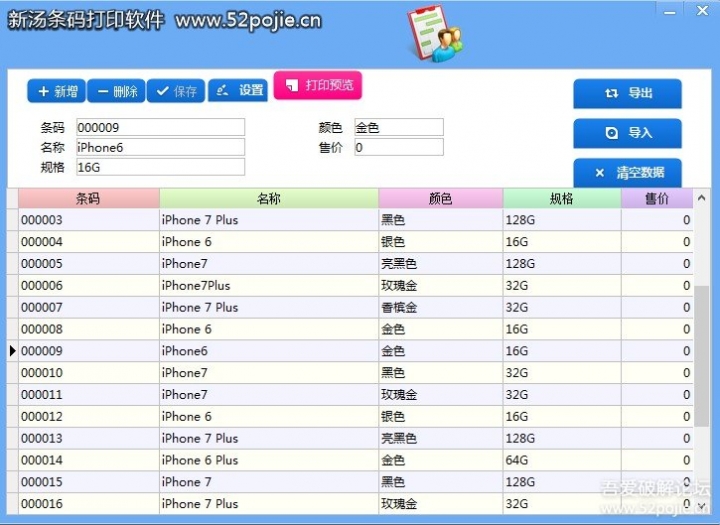Click the 规格 column header

pyautogui.click(x=561, y=199)
